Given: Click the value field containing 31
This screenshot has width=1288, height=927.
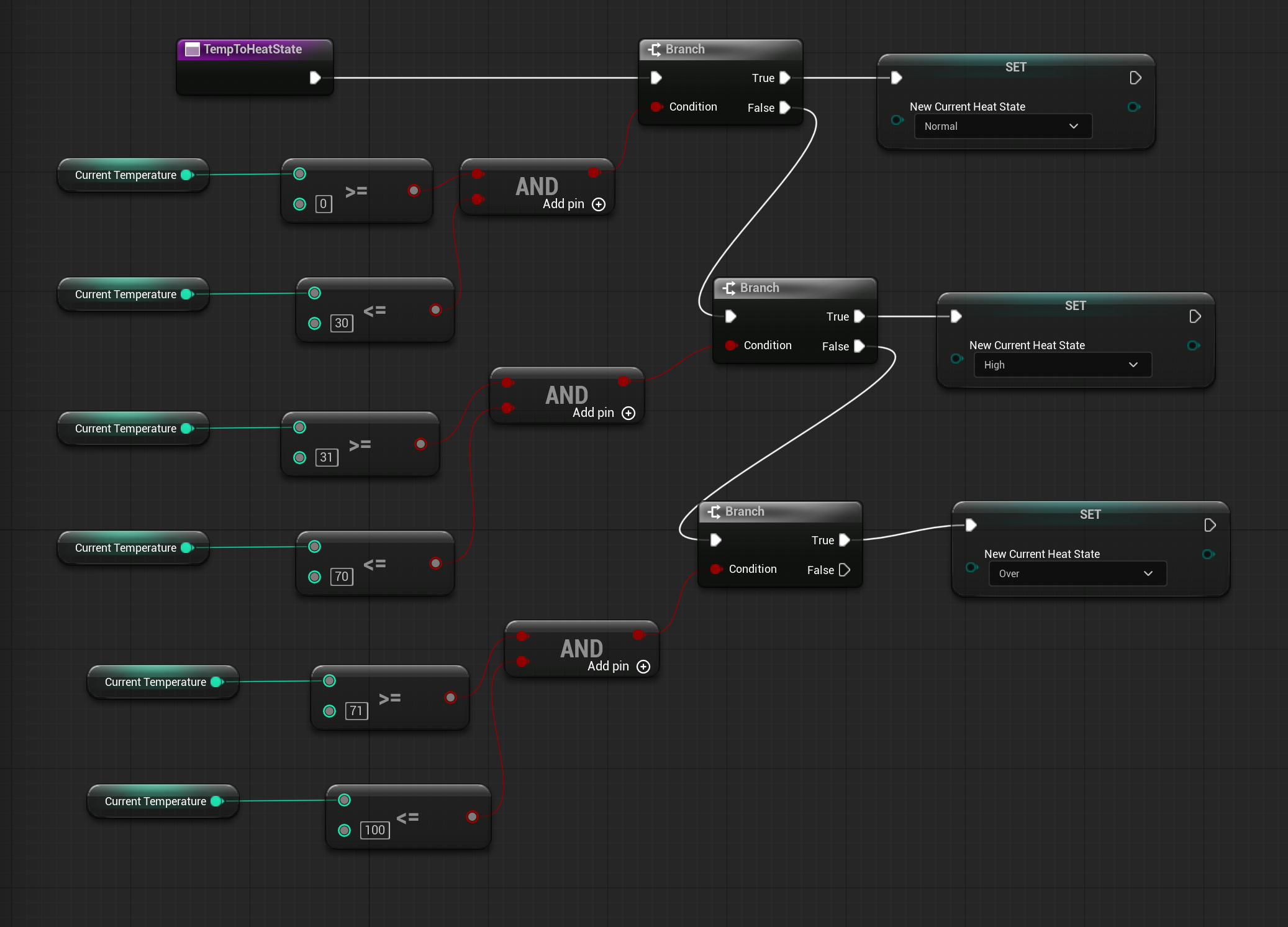Looking at the screenshot, I should click(x=327, y=457).
